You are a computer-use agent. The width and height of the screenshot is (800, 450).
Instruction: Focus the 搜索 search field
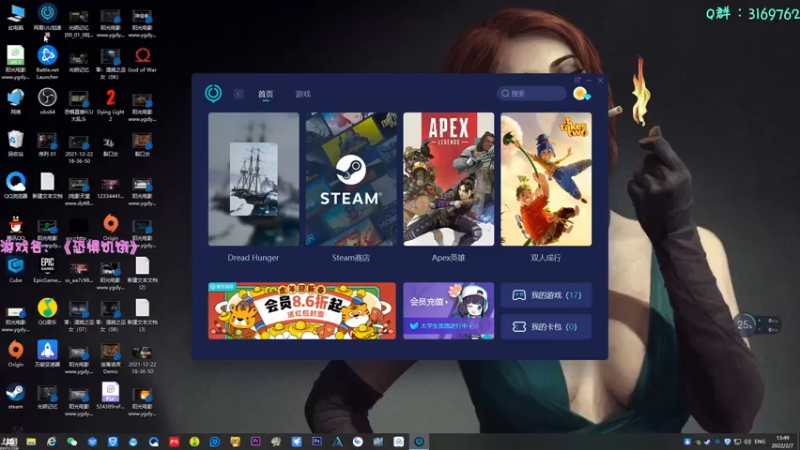[531, 93]
